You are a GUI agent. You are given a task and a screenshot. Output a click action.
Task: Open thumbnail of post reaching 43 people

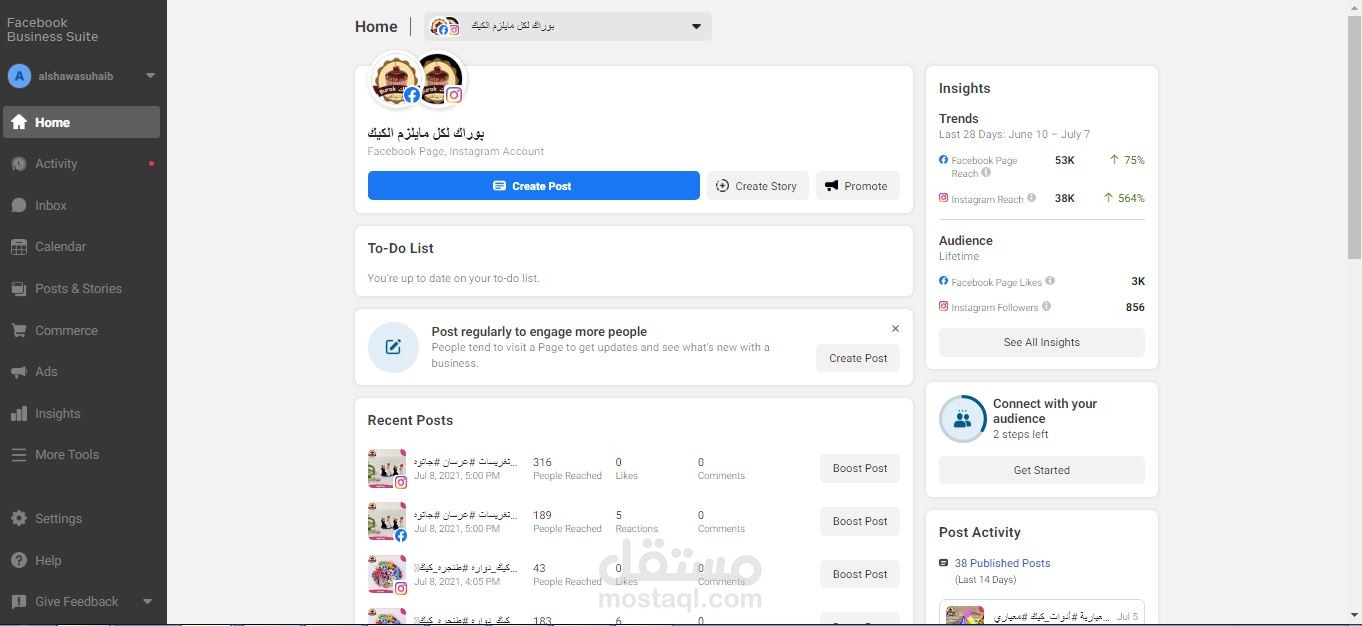(387, 574)
